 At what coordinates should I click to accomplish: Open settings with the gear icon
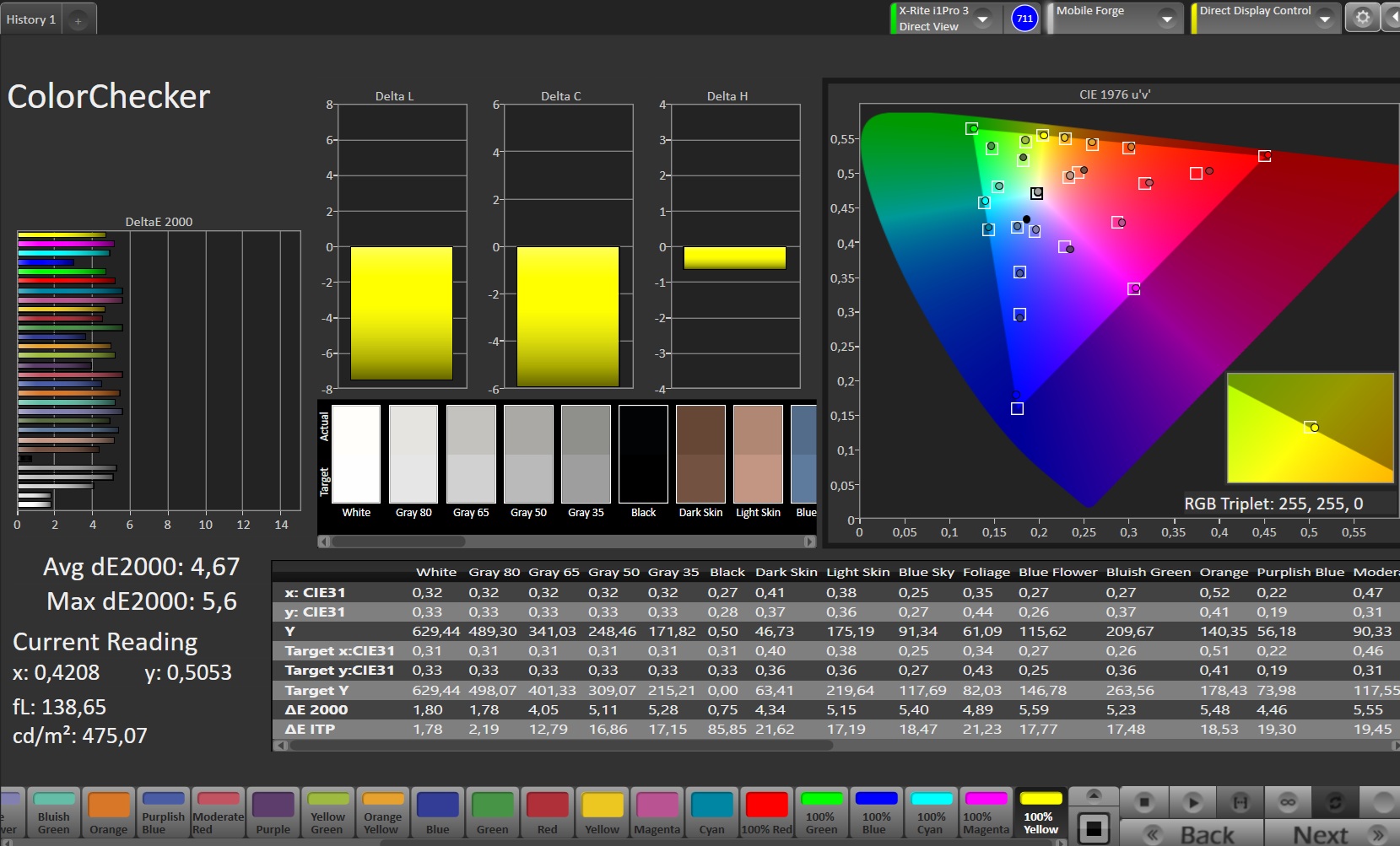click(1362, 18)
